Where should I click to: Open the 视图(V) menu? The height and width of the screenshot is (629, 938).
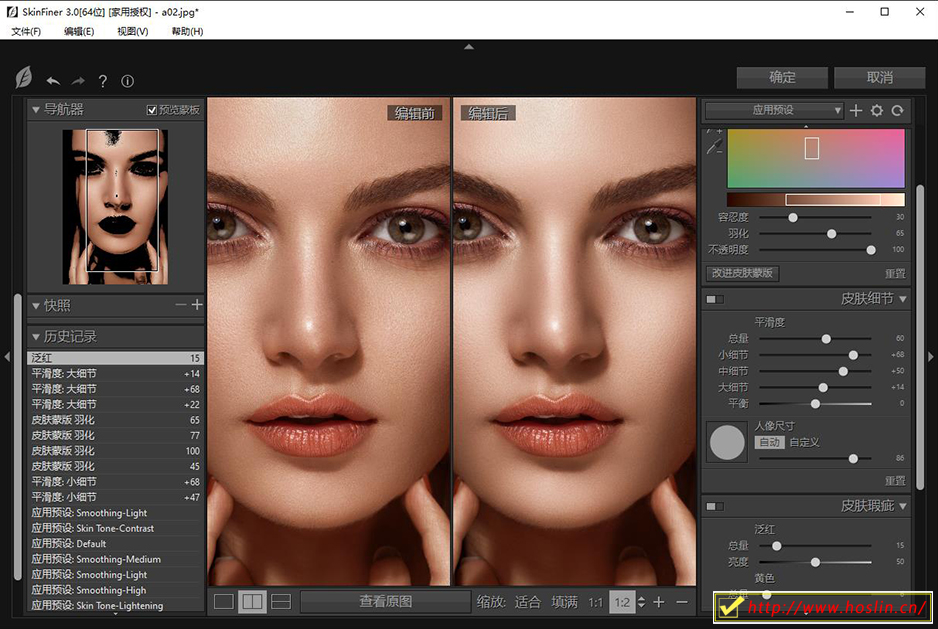pos(132,31)
